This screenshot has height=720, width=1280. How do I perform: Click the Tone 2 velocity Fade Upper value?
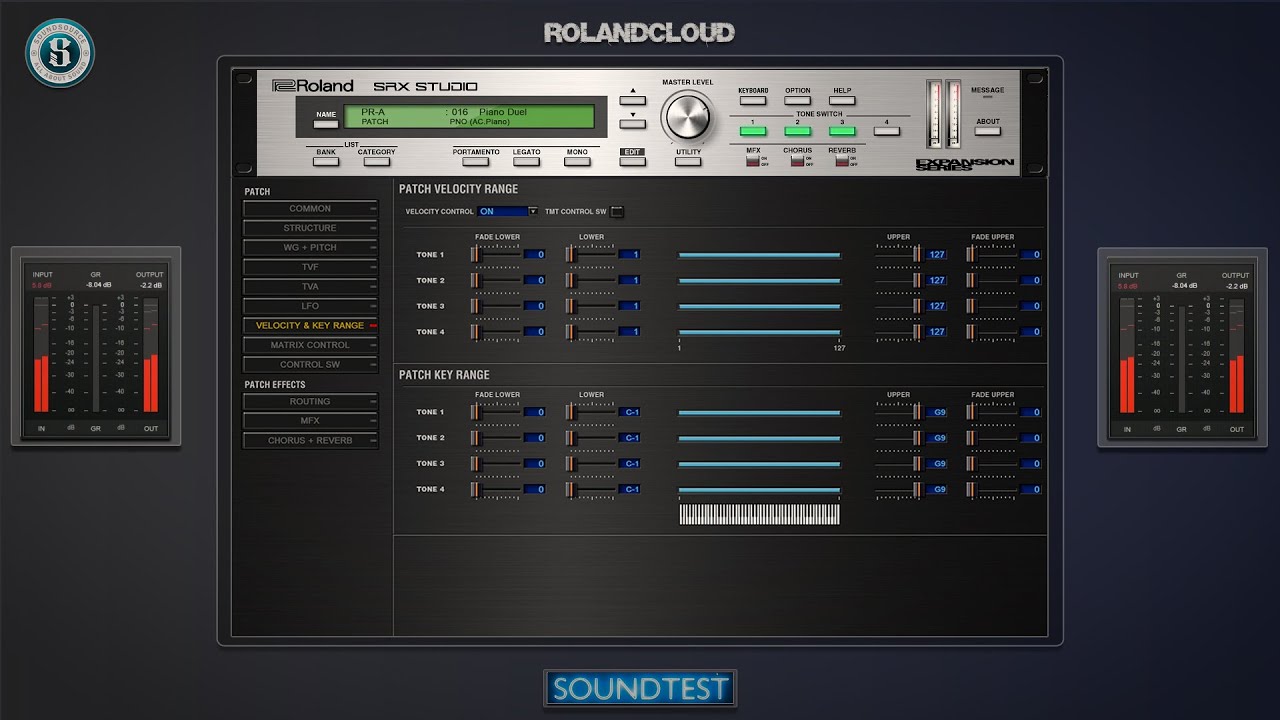(x=1030, y=281)
